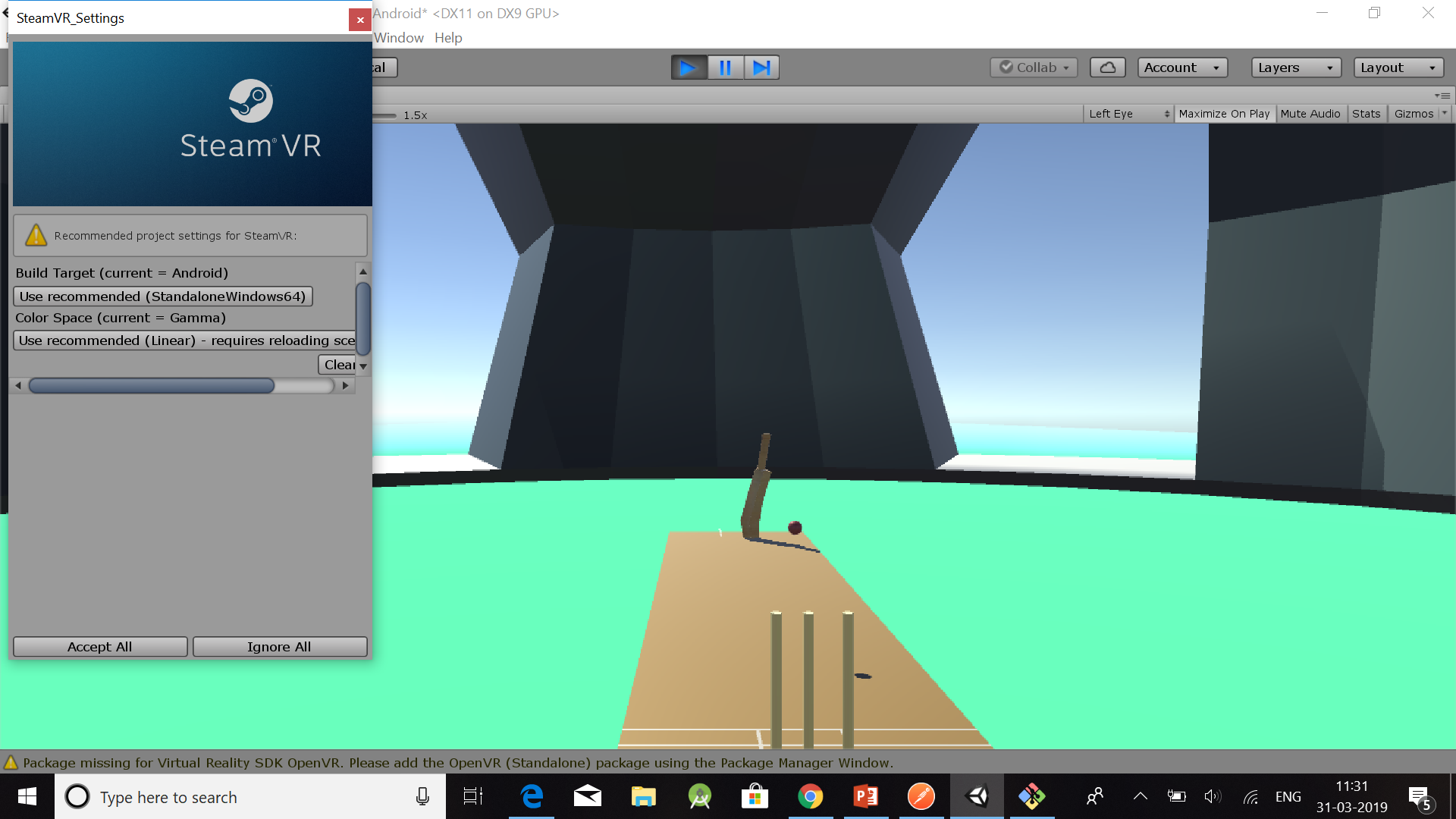Mute Audio in the Game view
The width and height of the screenshot is (1456, 819).
pyautogui.click(x=1310, y=114)
